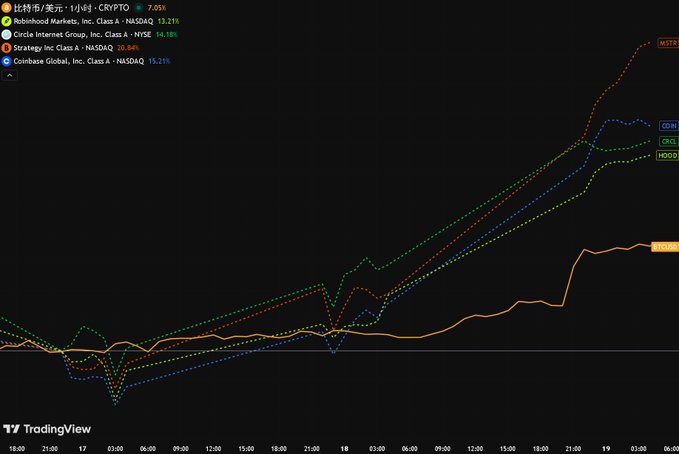
Task: Click the green market status dot
Action: point(139,8)
